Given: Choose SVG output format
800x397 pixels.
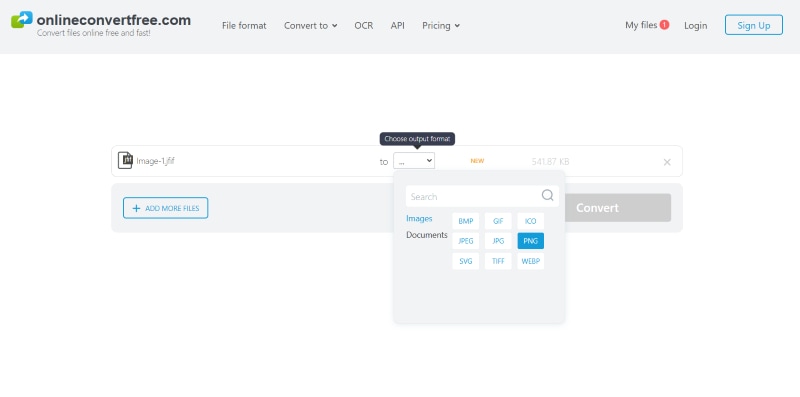Looking at the screenshot, I should pos(465,261).
